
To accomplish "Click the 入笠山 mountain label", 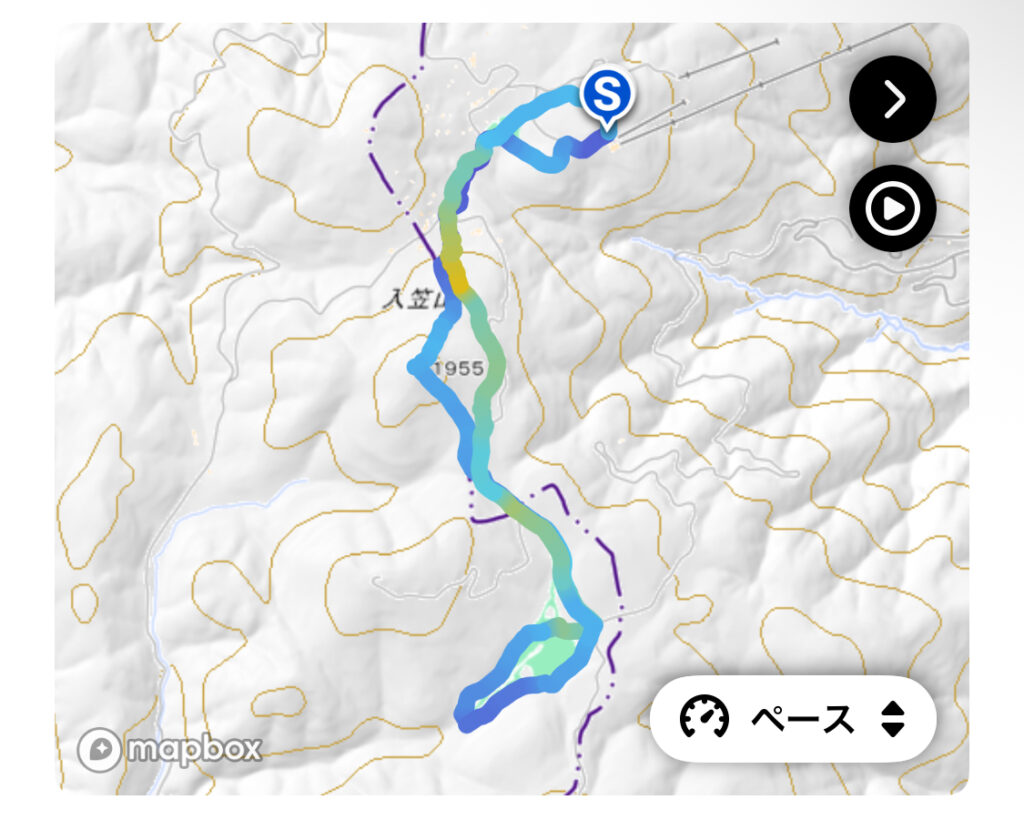I will (x=412, y=298).
